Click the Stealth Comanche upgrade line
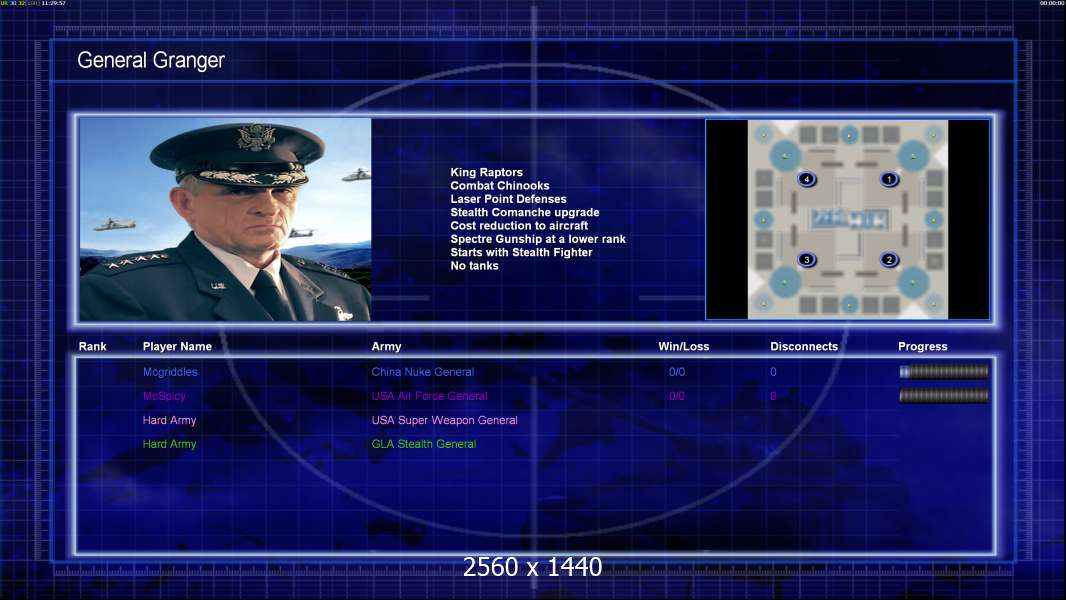The height and width of the screenshot is (600, 1066). (x=524, y=213)
